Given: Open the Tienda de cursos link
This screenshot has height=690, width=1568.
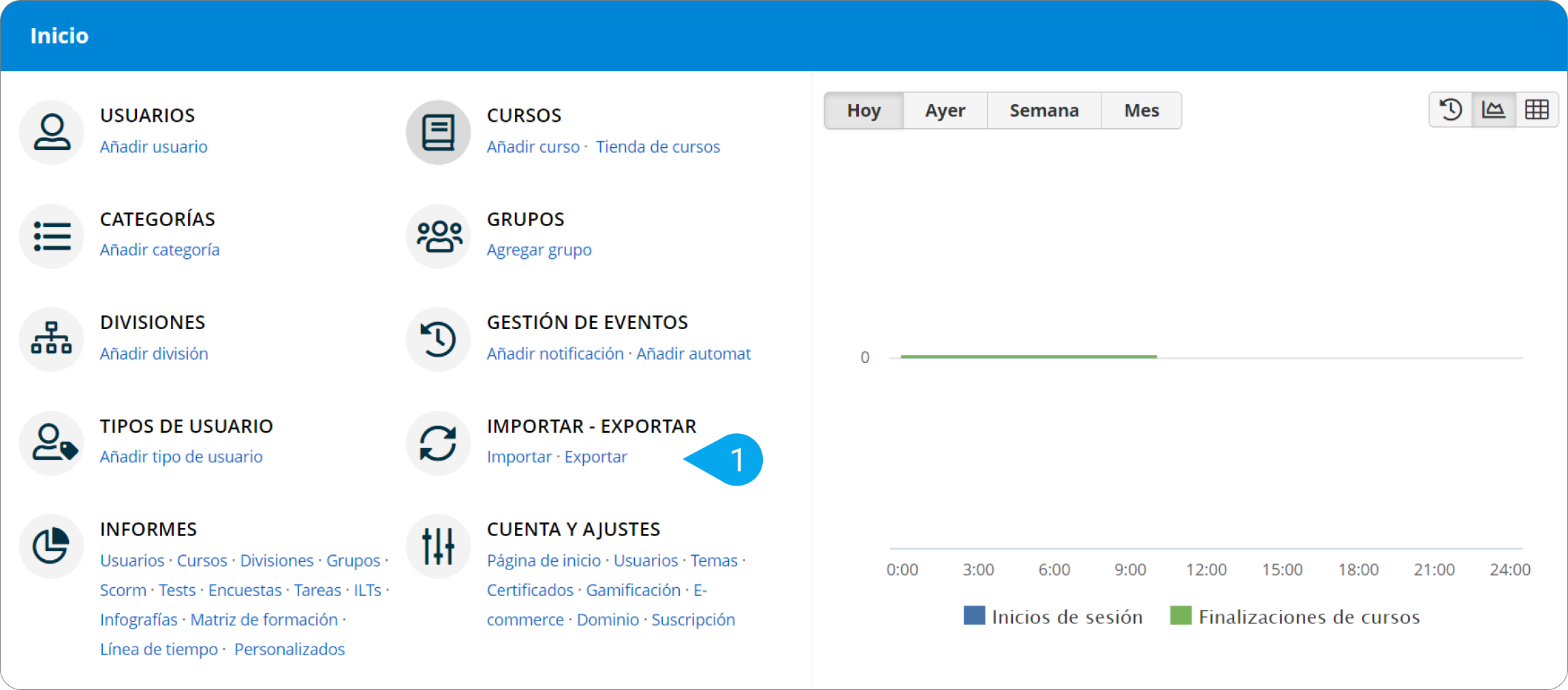Looking at the screenshot, I should click(657, 146).
